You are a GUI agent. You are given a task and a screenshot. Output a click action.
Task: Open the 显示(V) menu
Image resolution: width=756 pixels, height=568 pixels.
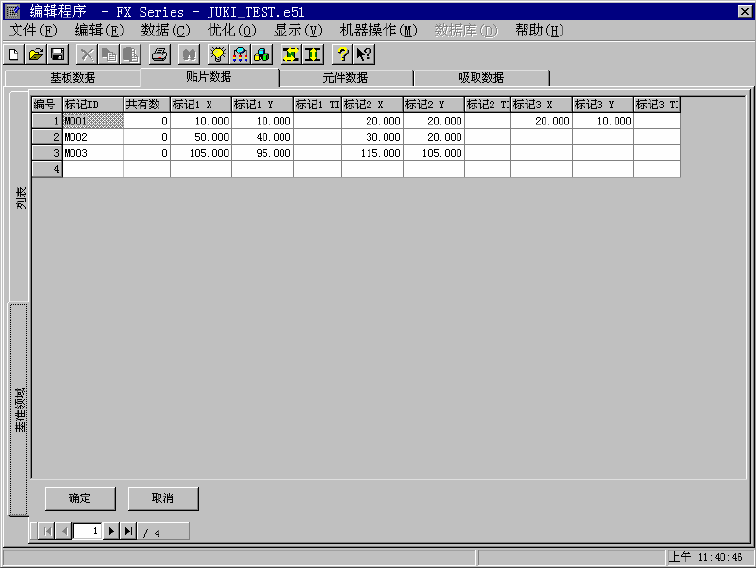coord(298,30)
